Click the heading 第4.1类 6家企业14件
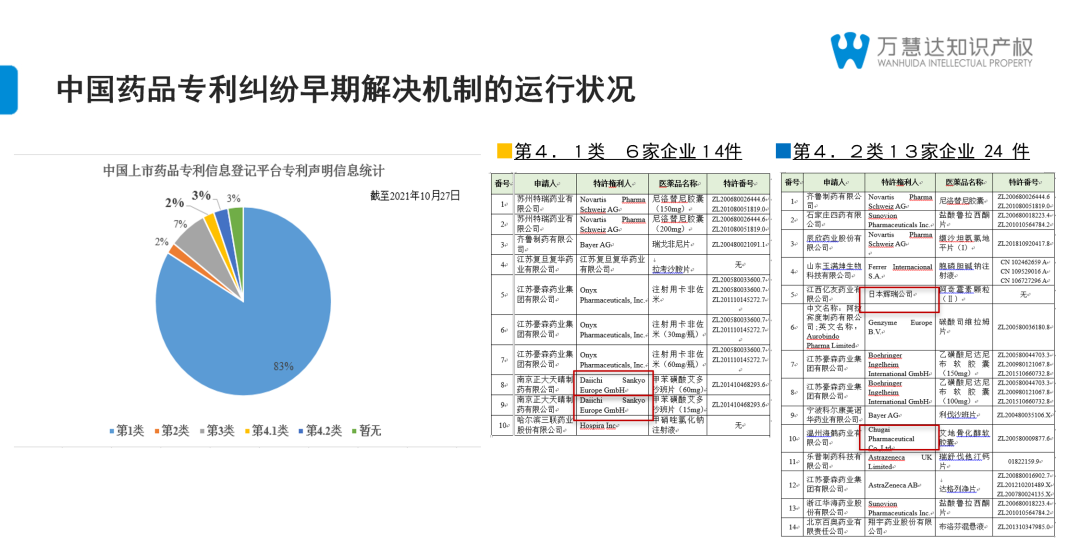The image size is (1080, 546). [x=628, y=151]
